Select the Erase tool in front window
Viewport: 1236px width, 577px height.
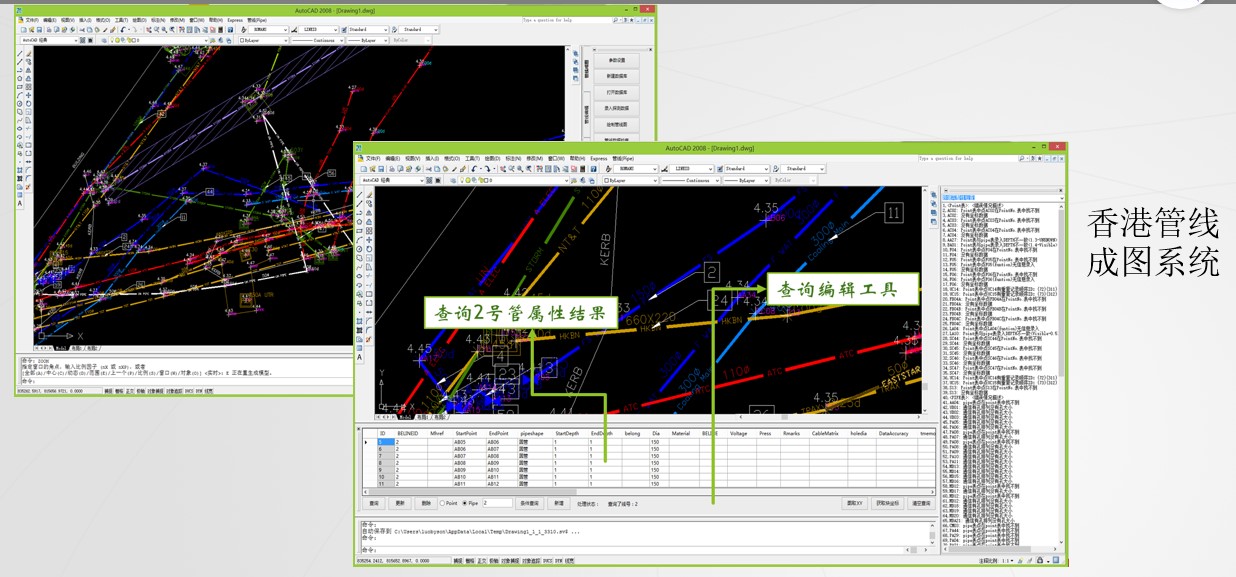click(x=370, y=194)
